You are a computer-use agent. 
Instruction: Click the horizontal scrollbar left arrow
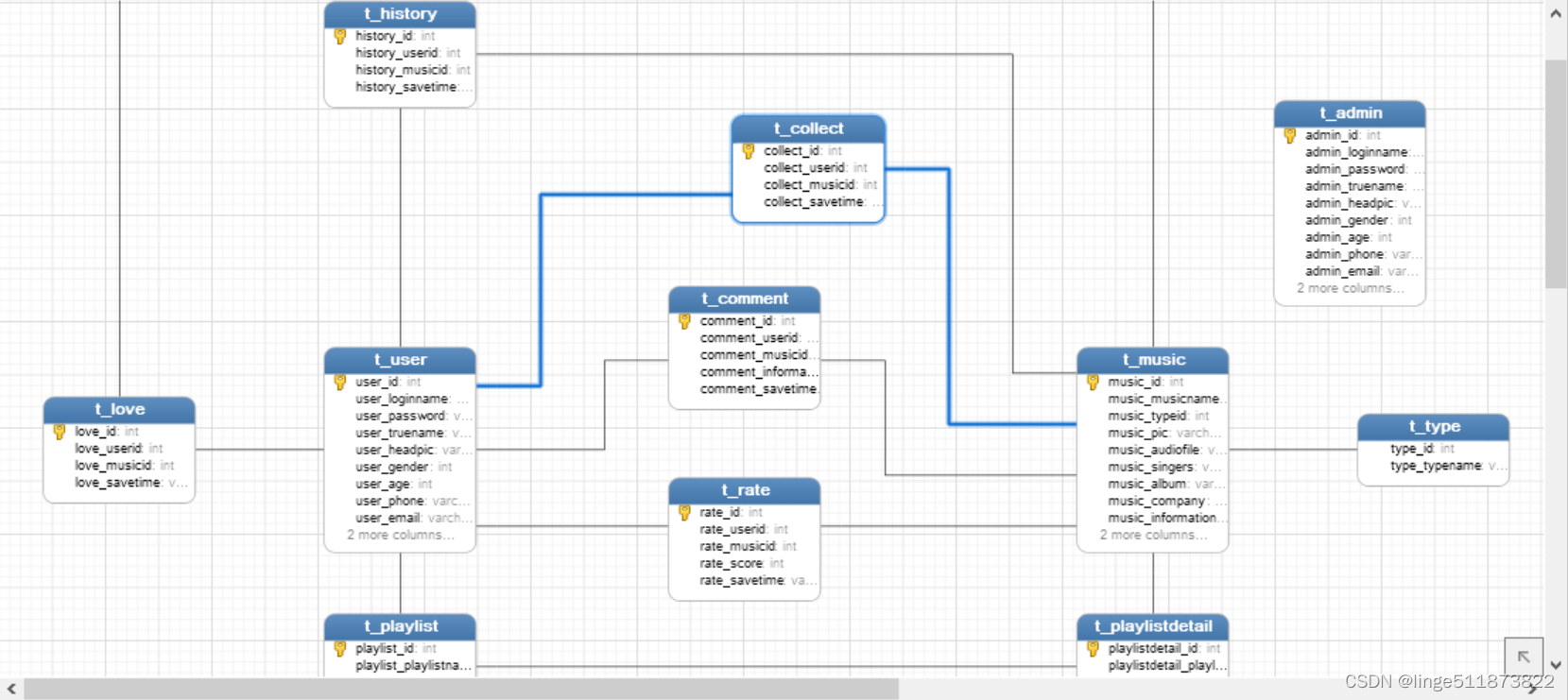[11, 690]
